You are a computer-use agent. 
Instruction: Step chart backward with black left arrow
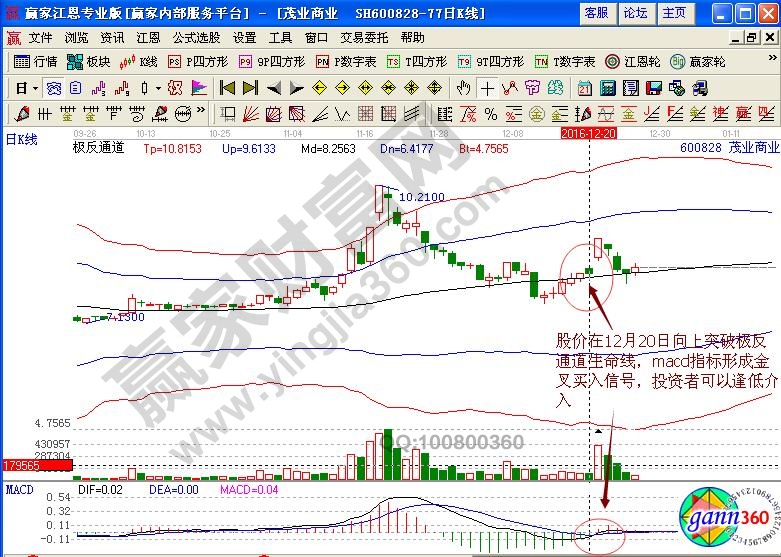[273, 88]
